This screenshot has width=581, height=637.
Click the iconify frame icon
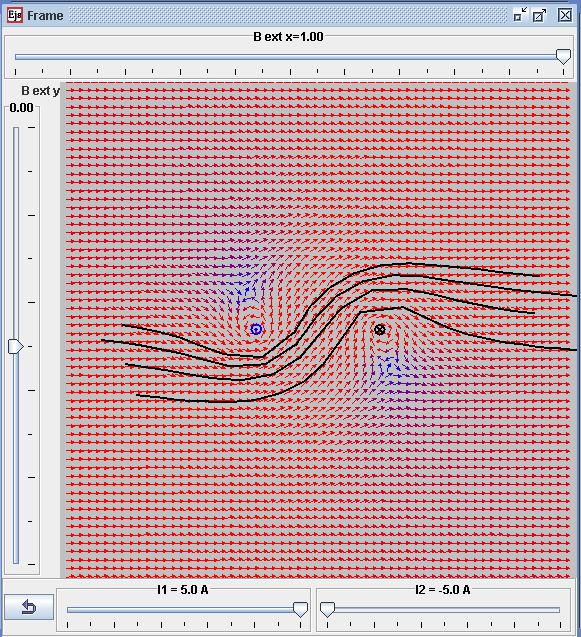point(520,15)
